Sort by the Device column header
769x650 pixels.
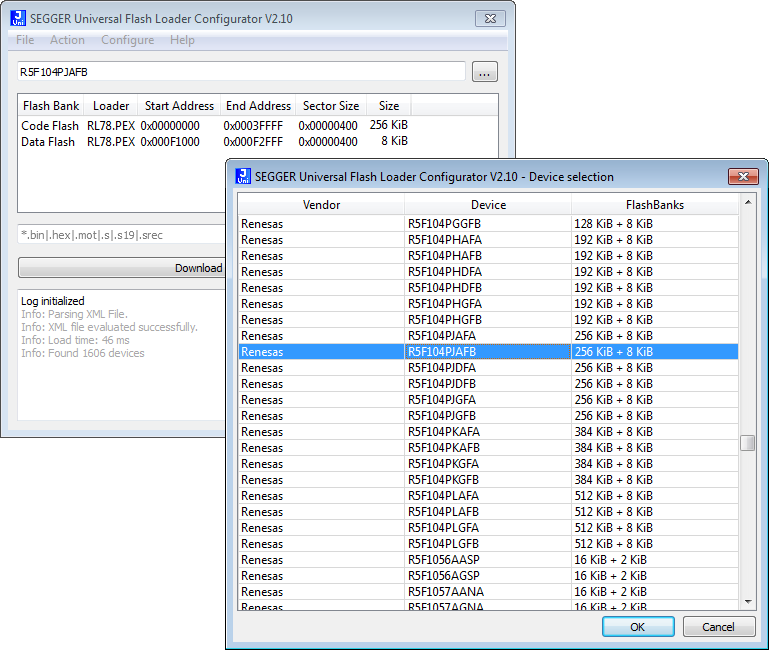(x=488, y=205)
